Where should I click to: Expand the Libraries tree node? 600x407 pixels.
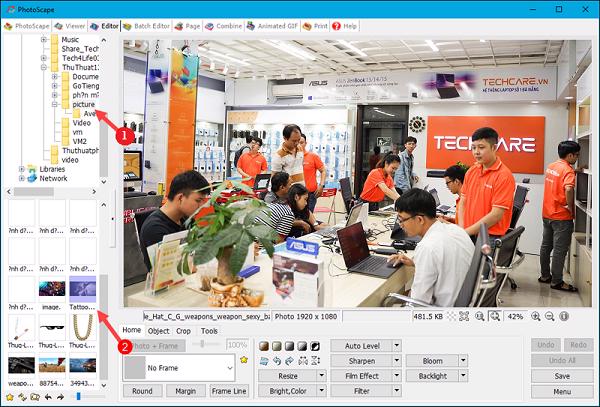click(22, 169)
